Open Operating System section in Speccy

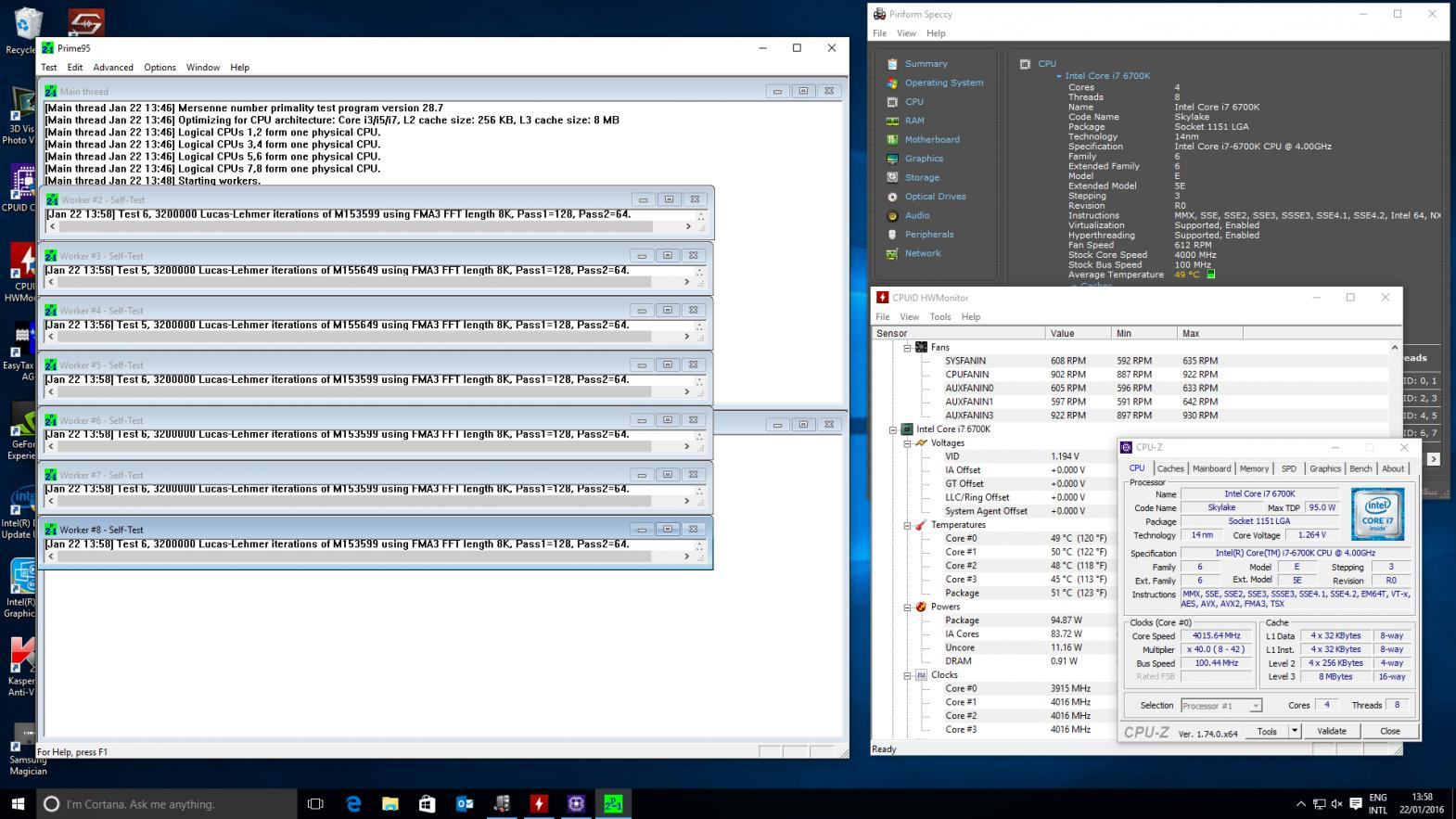tap(943, 83)
